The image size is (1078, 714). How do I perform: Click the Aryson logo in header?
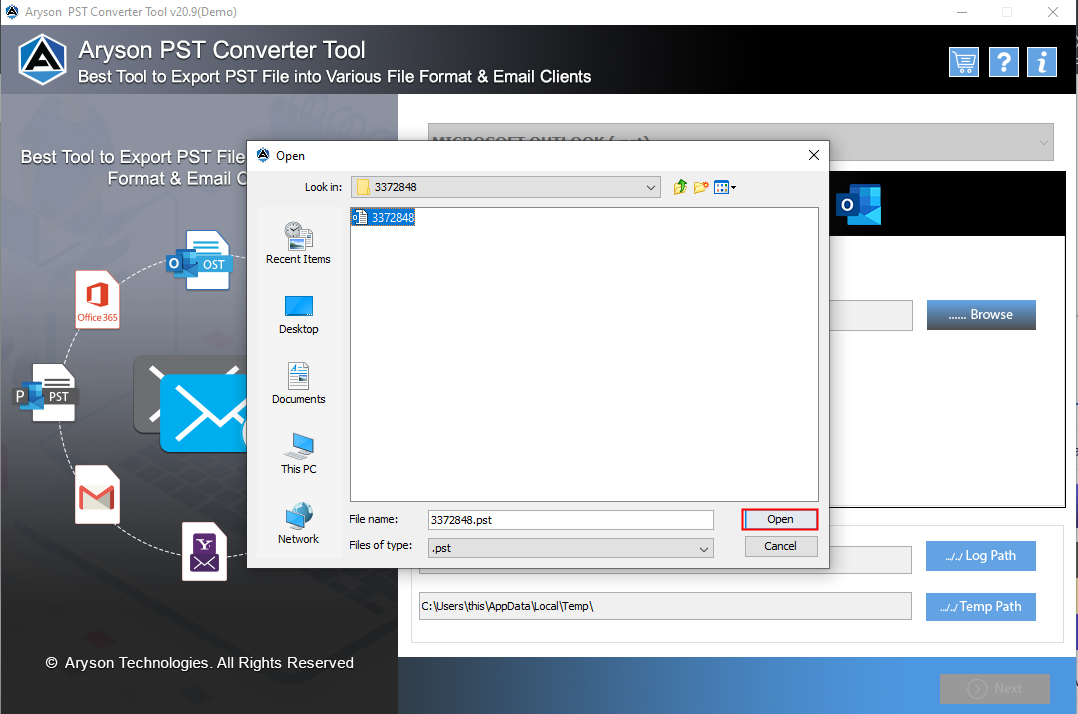43,60
